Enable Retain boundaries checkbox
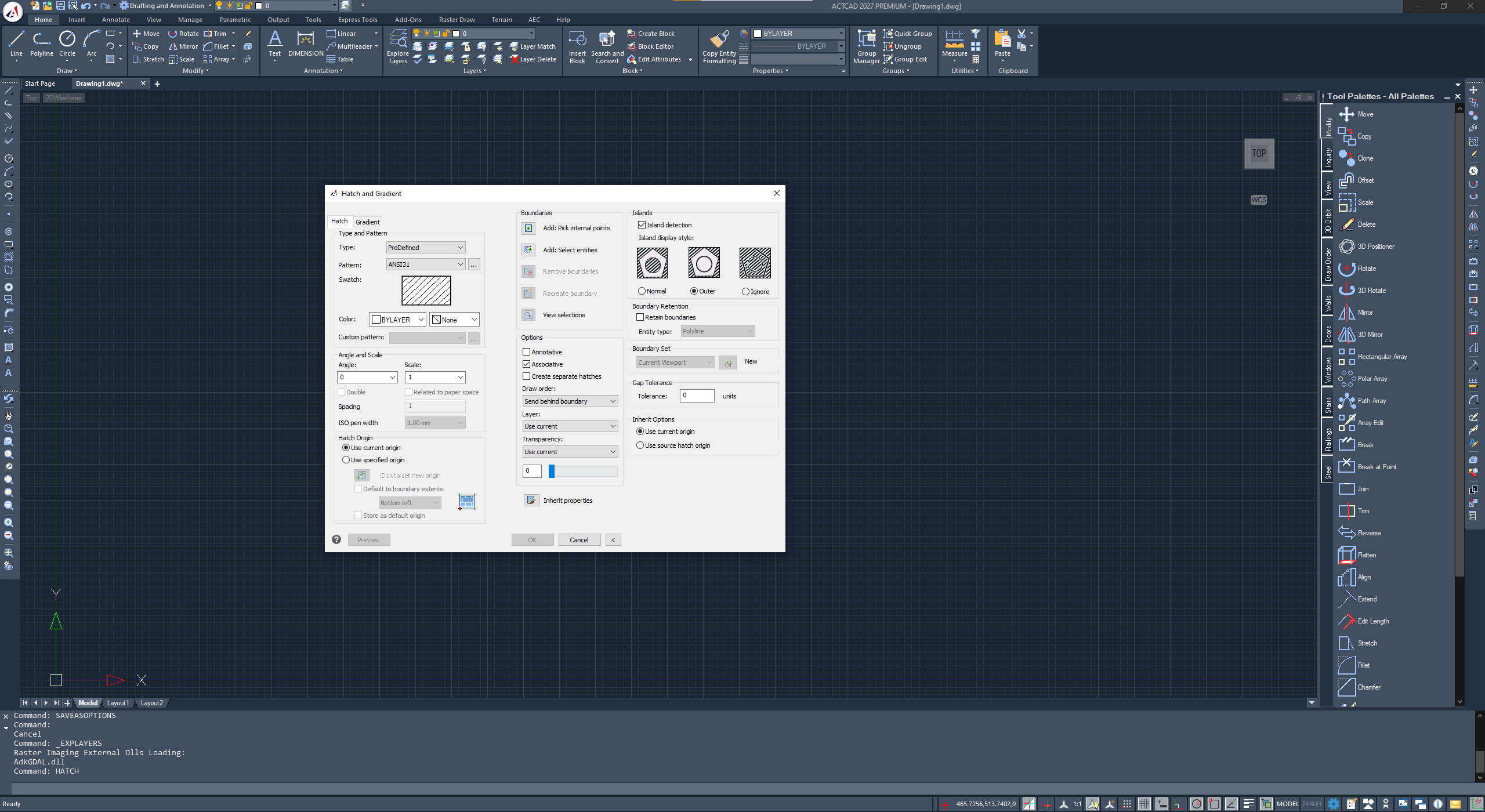 (640, 317)
